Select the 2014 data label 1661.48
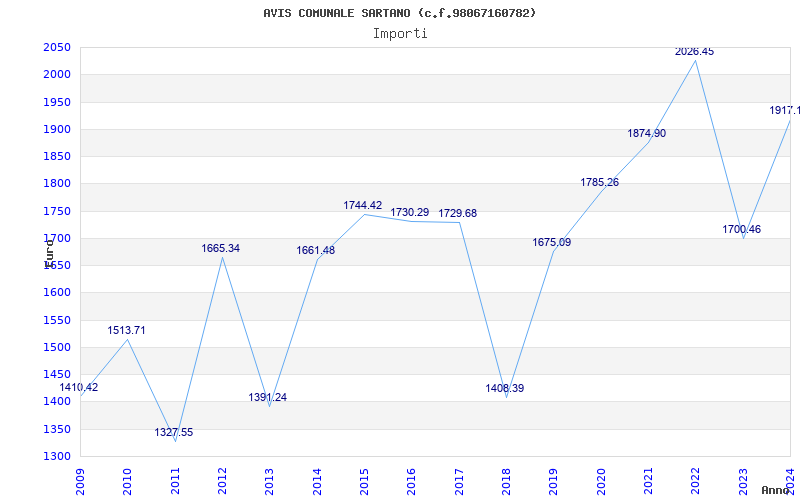The image size is (800, 500). (x=316, y=250)
